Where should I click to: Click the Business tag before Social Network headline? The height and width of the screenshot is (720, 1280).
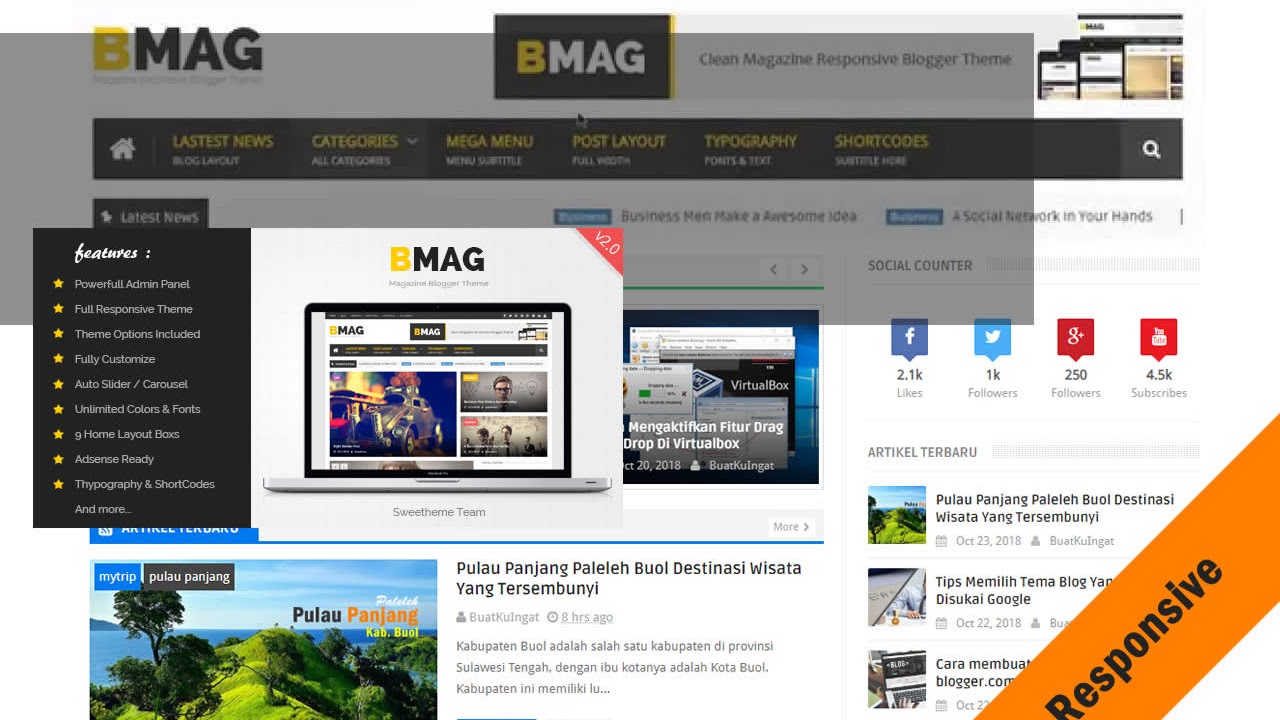coord(914,216)
